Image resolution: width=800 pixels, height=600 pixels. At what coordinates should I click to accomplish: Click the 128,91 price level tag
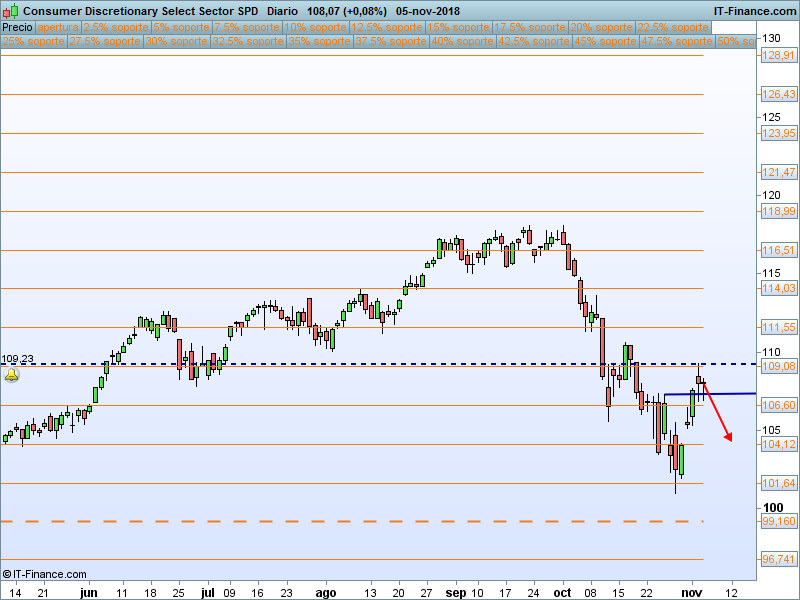tap(779, 55)
